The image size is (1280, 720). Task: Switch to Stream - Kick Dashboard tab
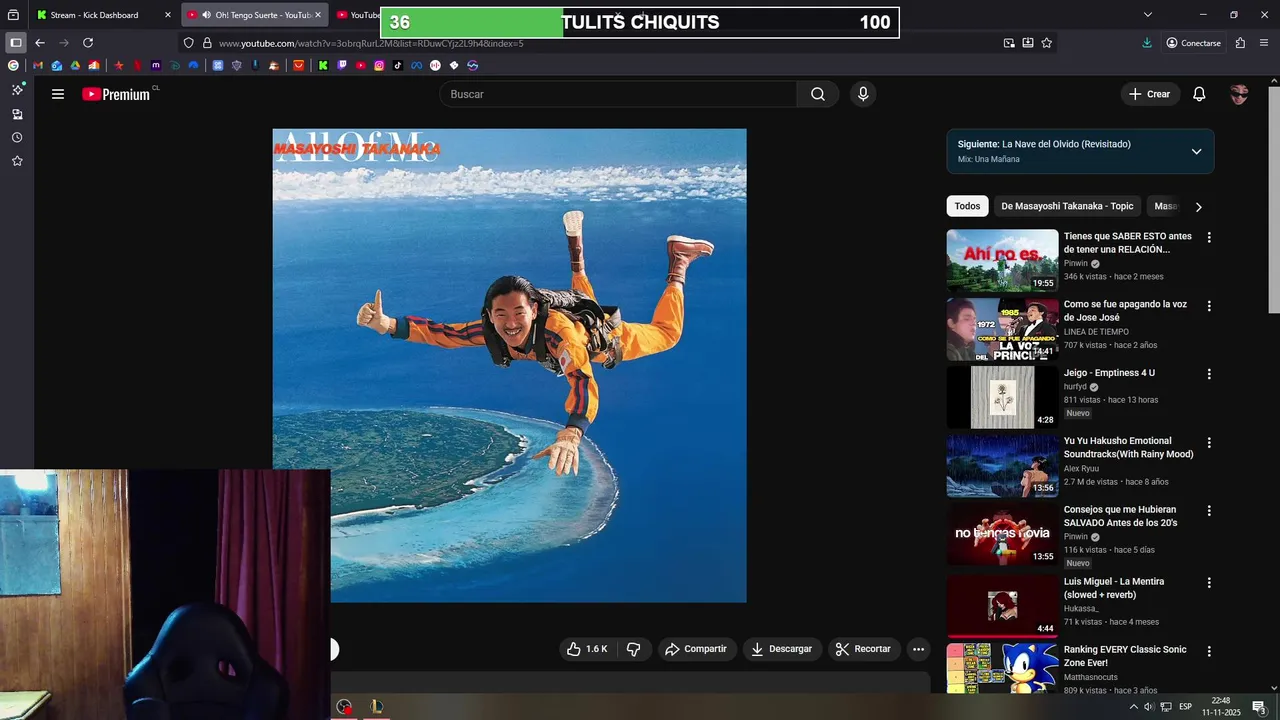tap(95, 15)
